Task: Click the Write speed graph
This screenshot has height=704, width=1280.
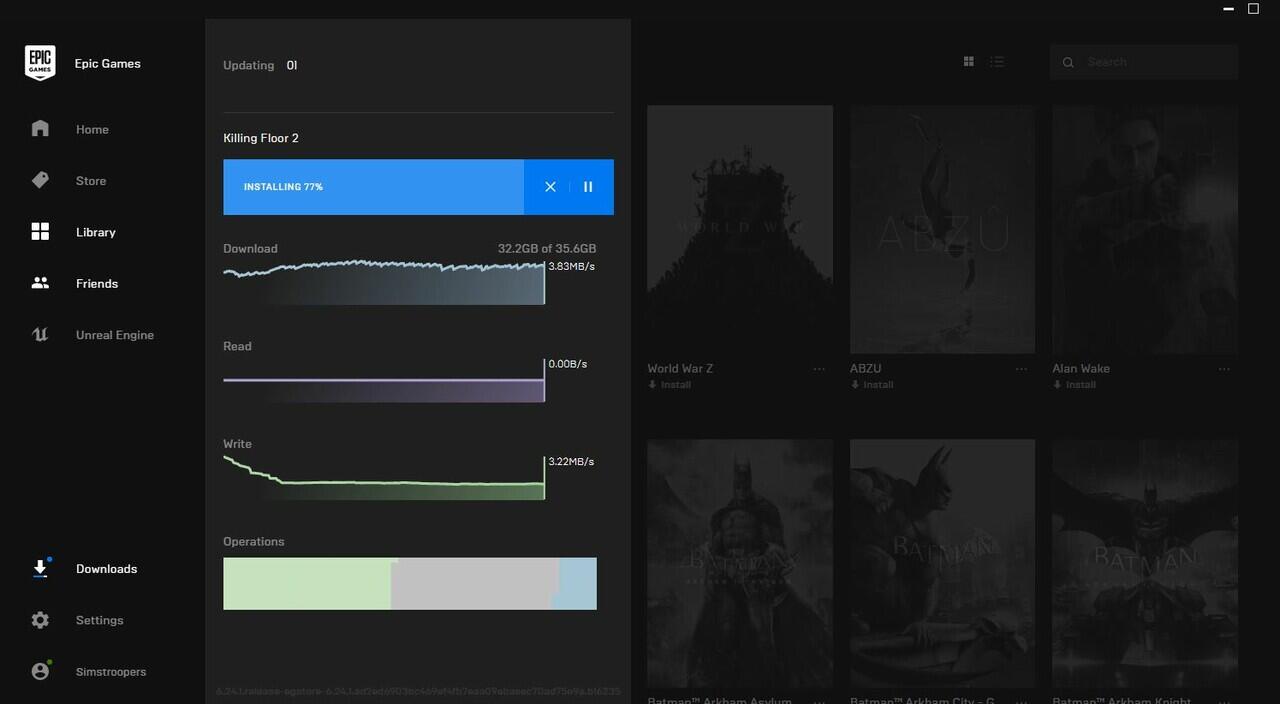Action: tap(384, 477)
